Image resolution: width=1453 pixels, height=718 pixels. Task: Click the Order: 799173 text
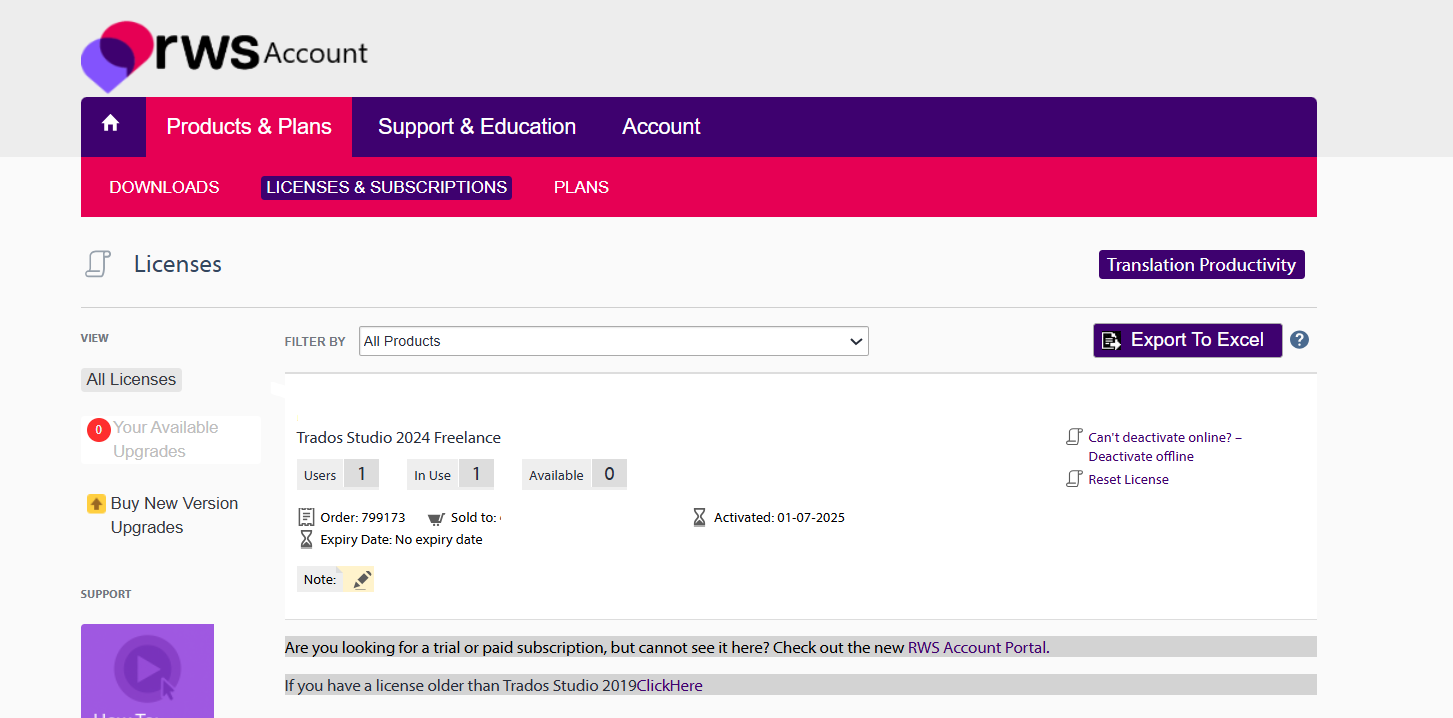pyautogui.click(x=363, y=518)
